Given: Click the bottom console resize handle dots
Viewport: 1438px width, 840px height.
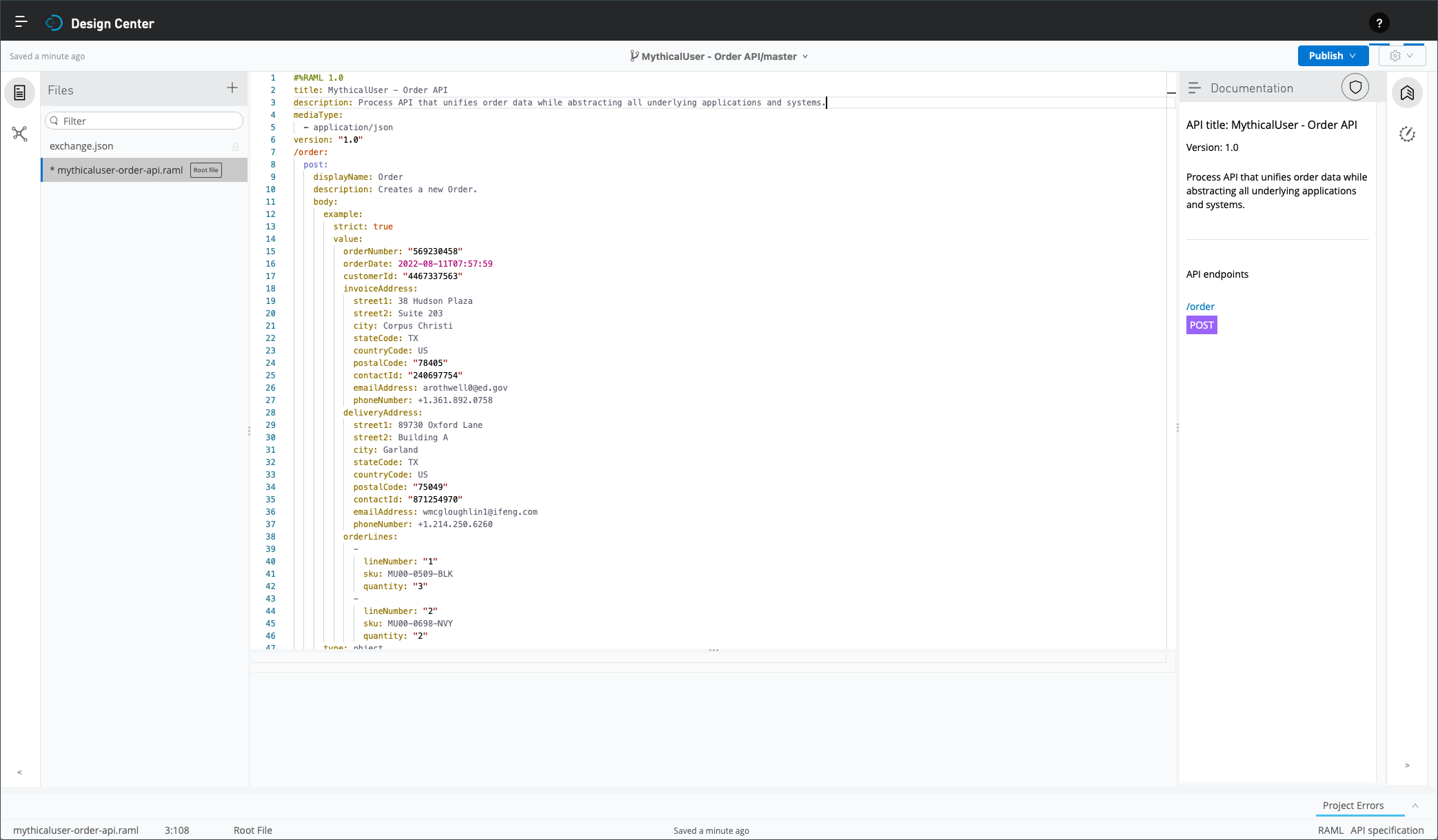Looking at the screenshot, I should 713,651.
